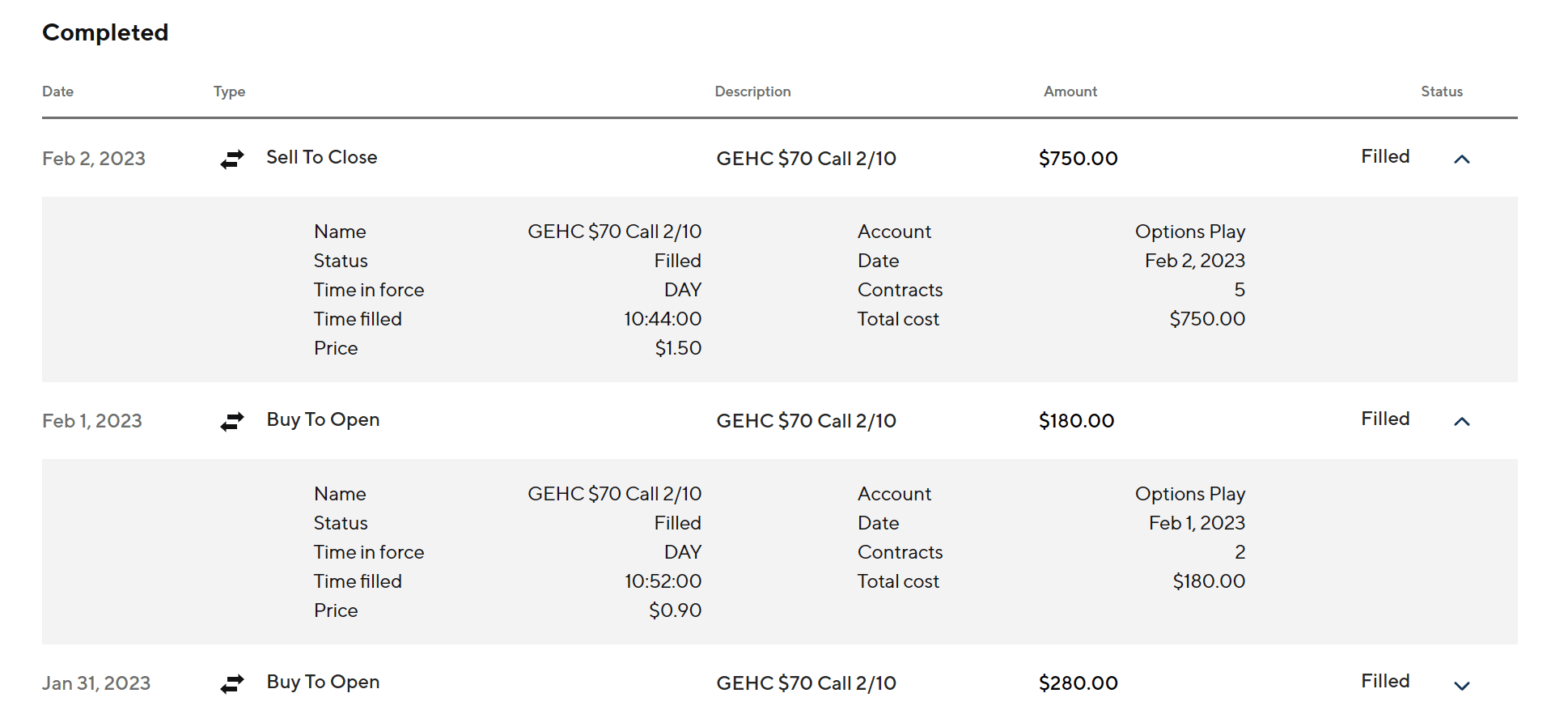This screenshot has height=706, width=1568.
Task: Select the Sell To Close order label
Action: [x=321, y=157]
